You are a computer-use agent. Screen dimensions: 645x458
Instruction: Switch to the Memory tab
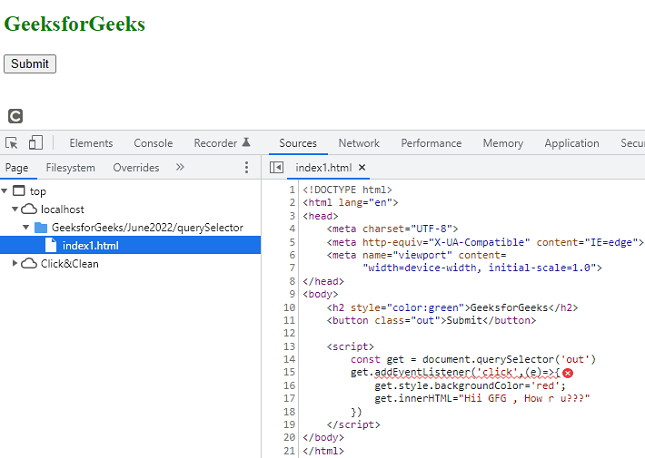pyautogui.click(x=503, y=143)
